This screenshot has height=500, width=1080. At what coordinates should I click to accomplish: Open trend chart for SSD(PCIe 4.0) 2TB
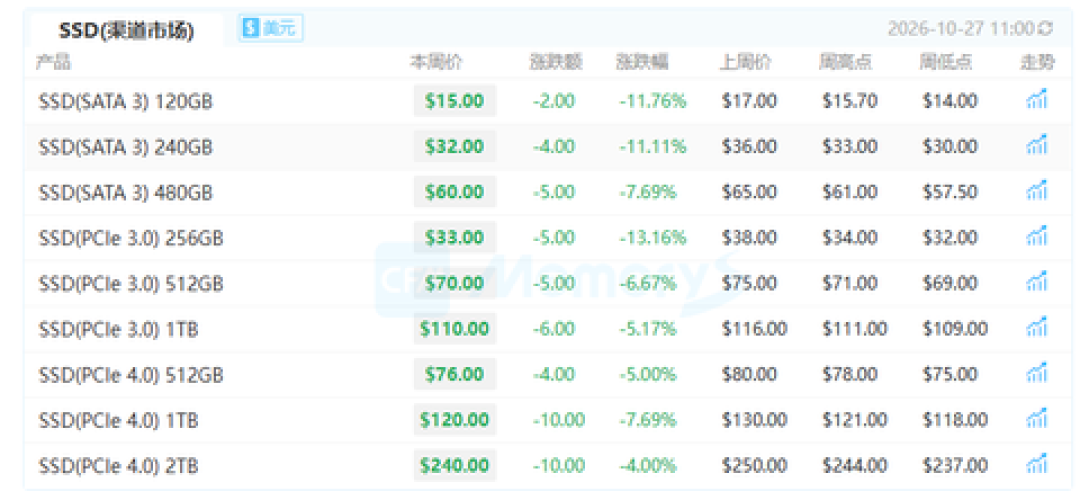point(1037,465)
